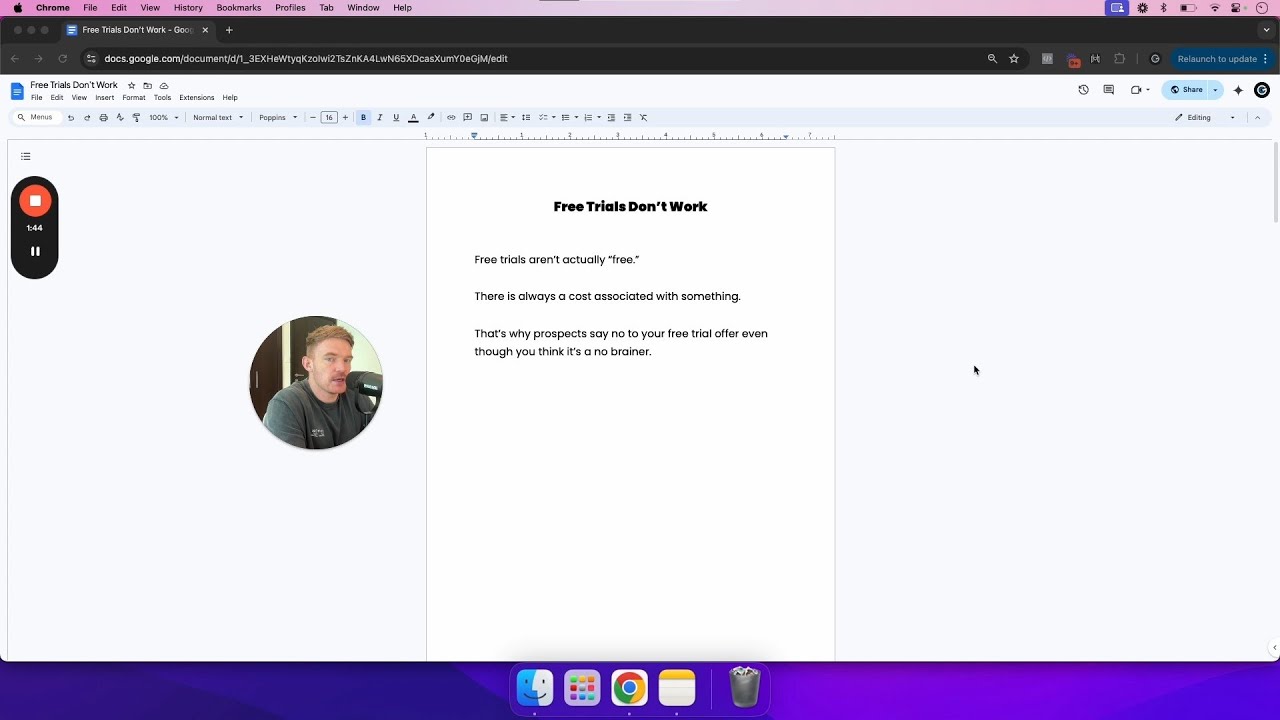This screenshot has height=720, width=1280.
Task: Select the Paint format tool
Action: [x=136, y=118]
